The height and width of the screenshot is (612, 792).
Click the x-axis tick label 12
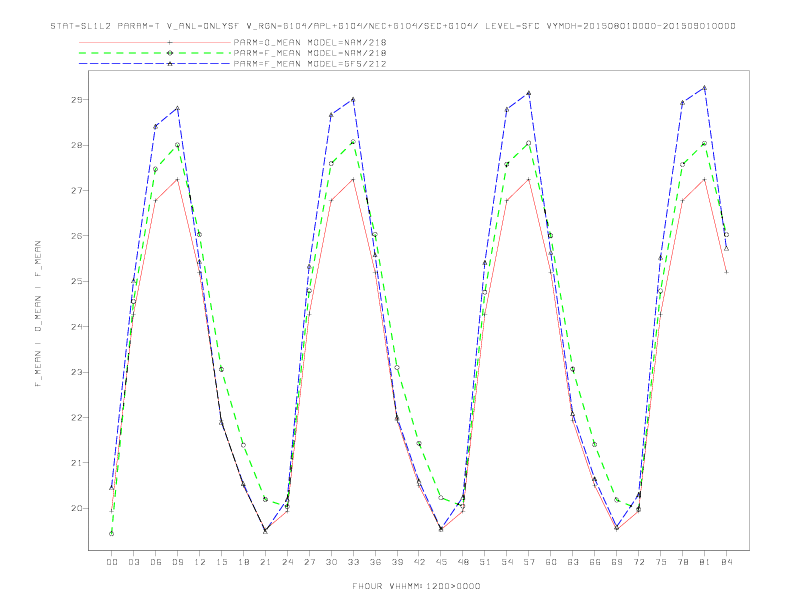coord(200,562)
